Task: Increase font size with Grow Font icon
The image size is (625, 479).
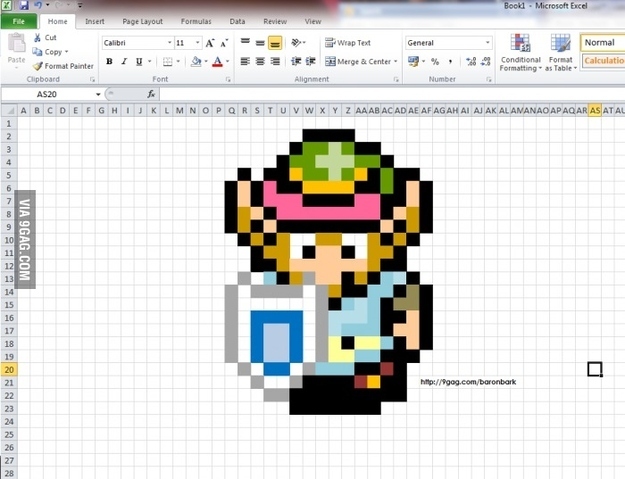Action: (x=210, y=43)
